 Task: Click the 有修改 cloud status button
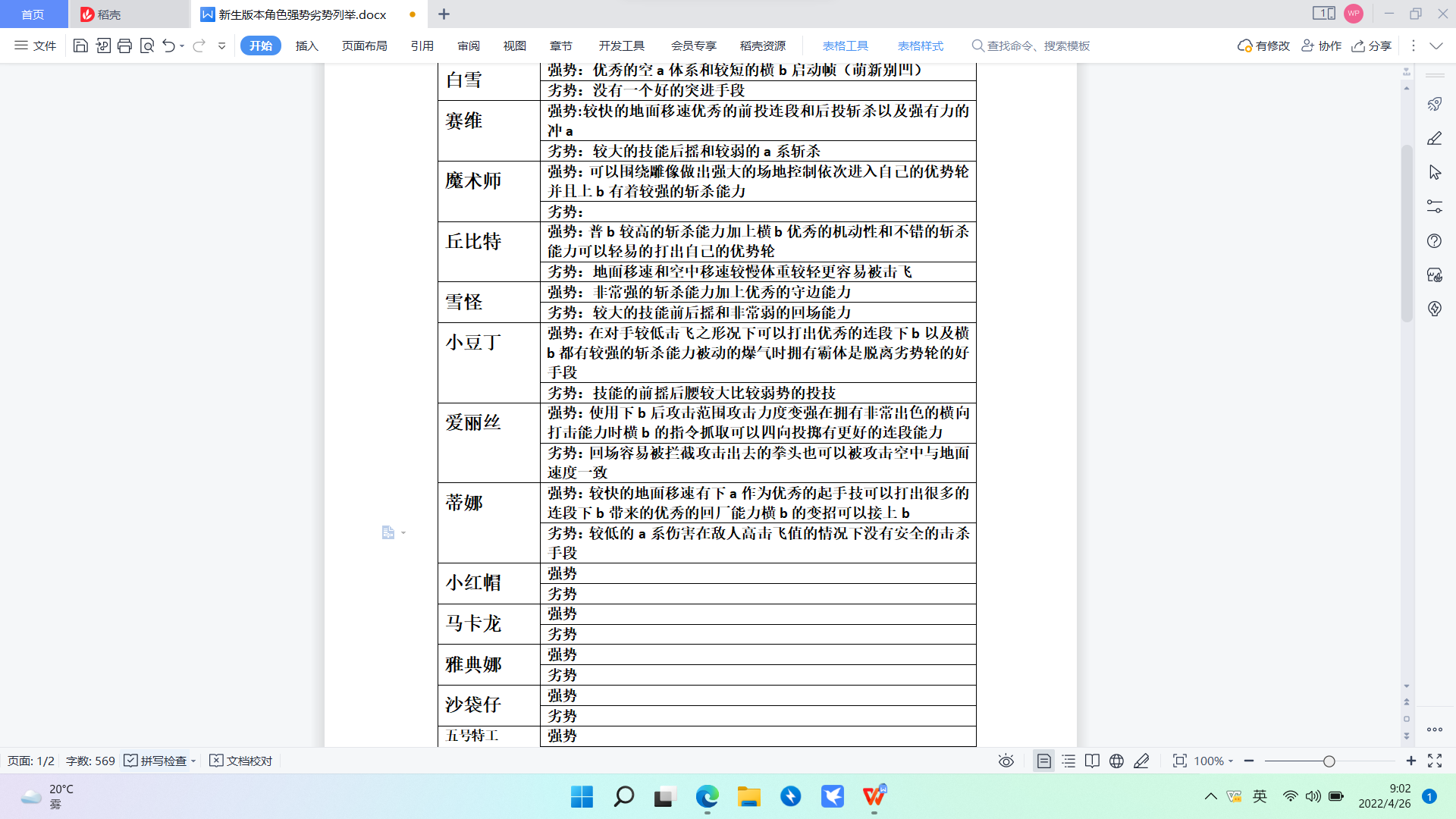(x=1263, y=45)
